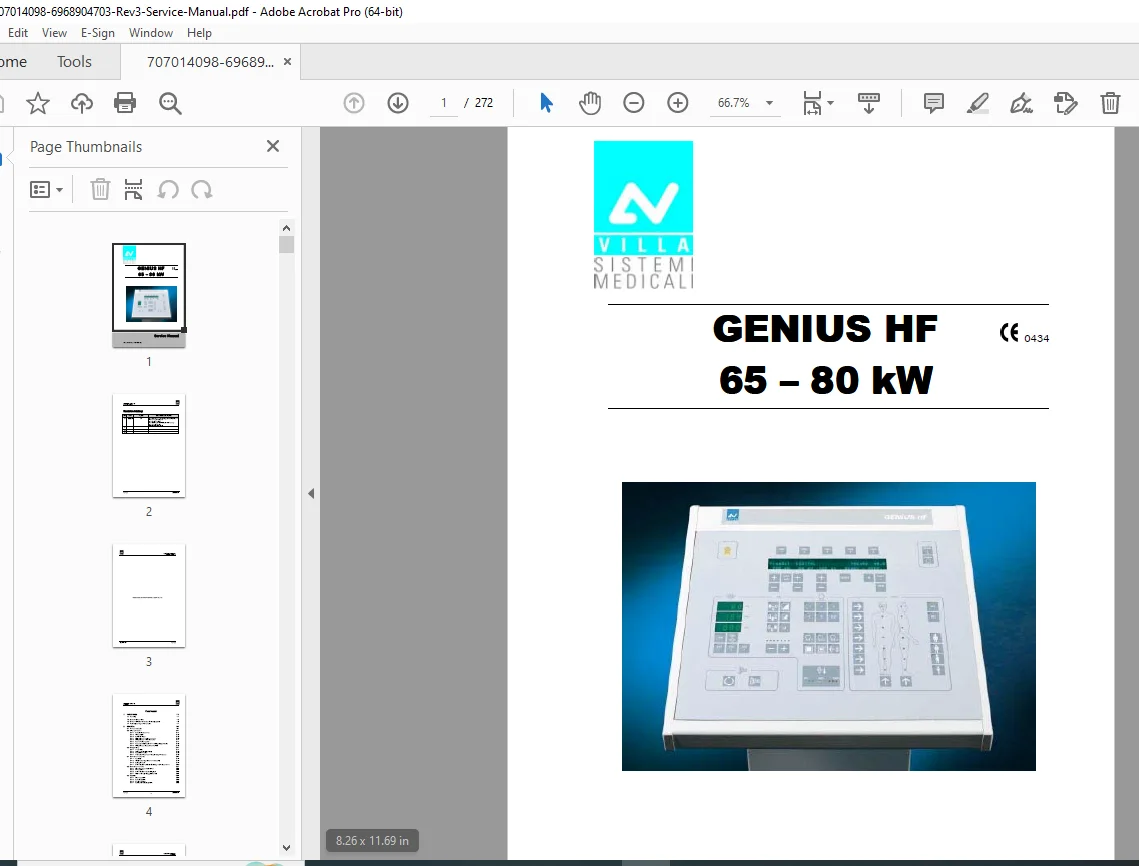Close the open PDF document tab

tap(288, 62)
